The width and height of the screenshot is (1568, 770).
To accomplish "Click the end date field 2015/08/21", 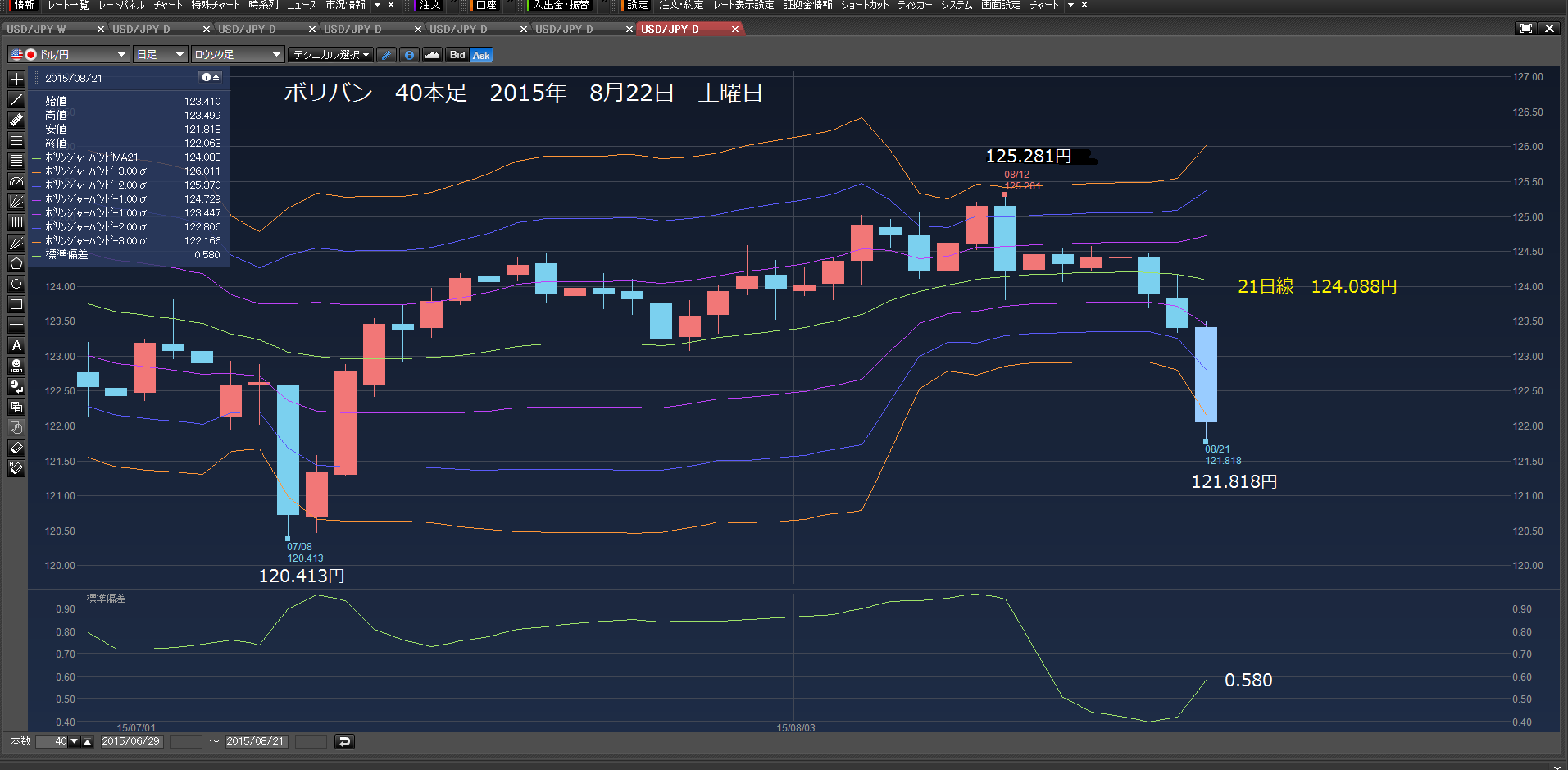I will point(256,741).
